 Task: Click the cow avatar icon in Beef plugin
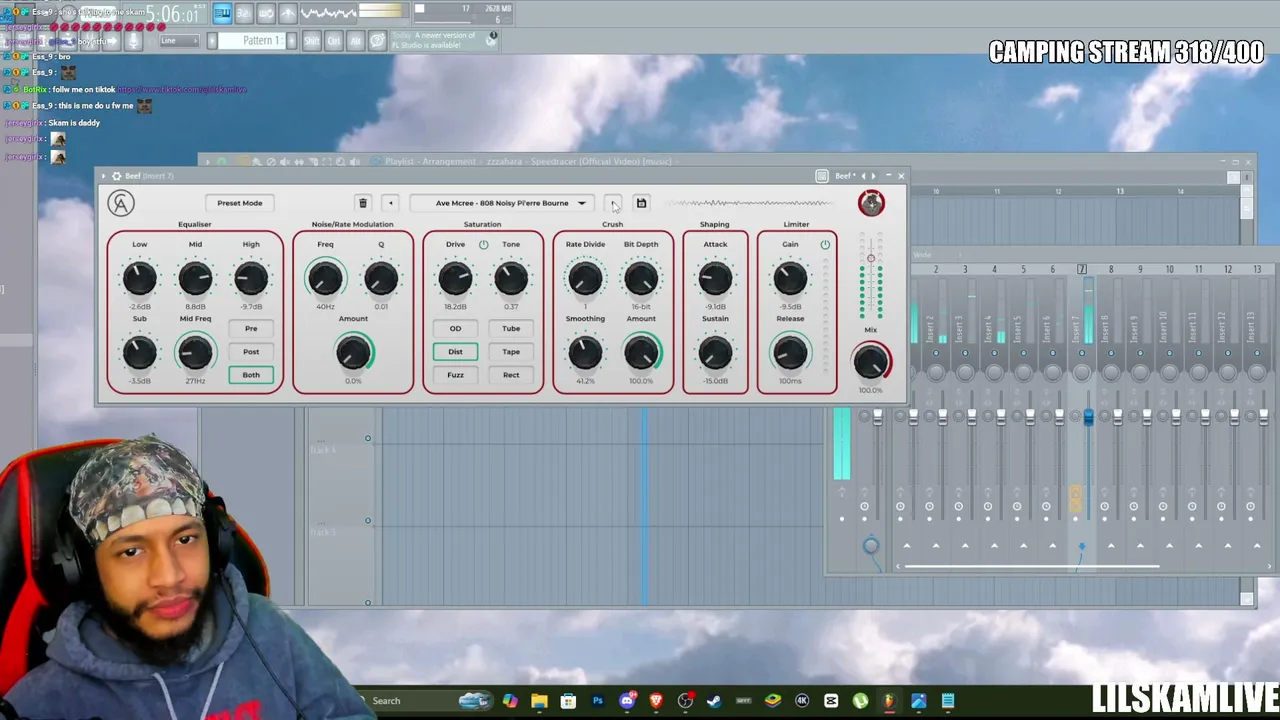click(x=871, y=203)
